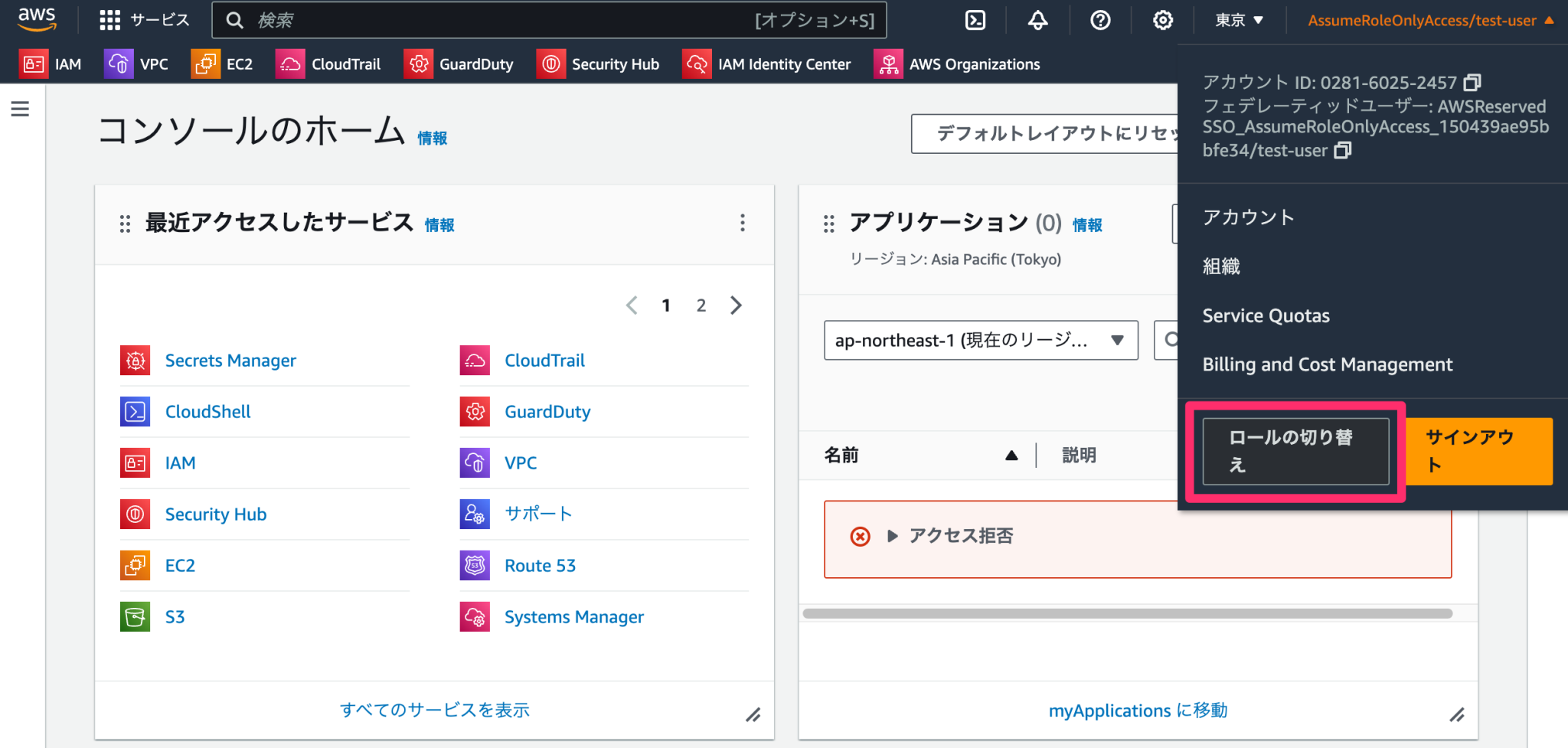This screenshot has height=748, width=1568.
Task: Open CloudShell terminal icon in top bar
Action: point(975,20)
